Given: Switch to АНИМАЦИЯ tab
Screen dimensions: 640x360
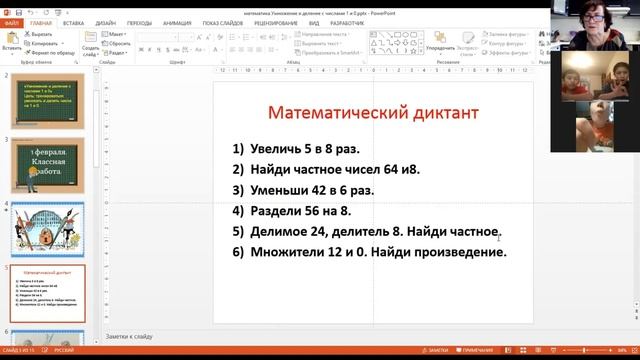Looking at the screenshot, I should (177, 23).
